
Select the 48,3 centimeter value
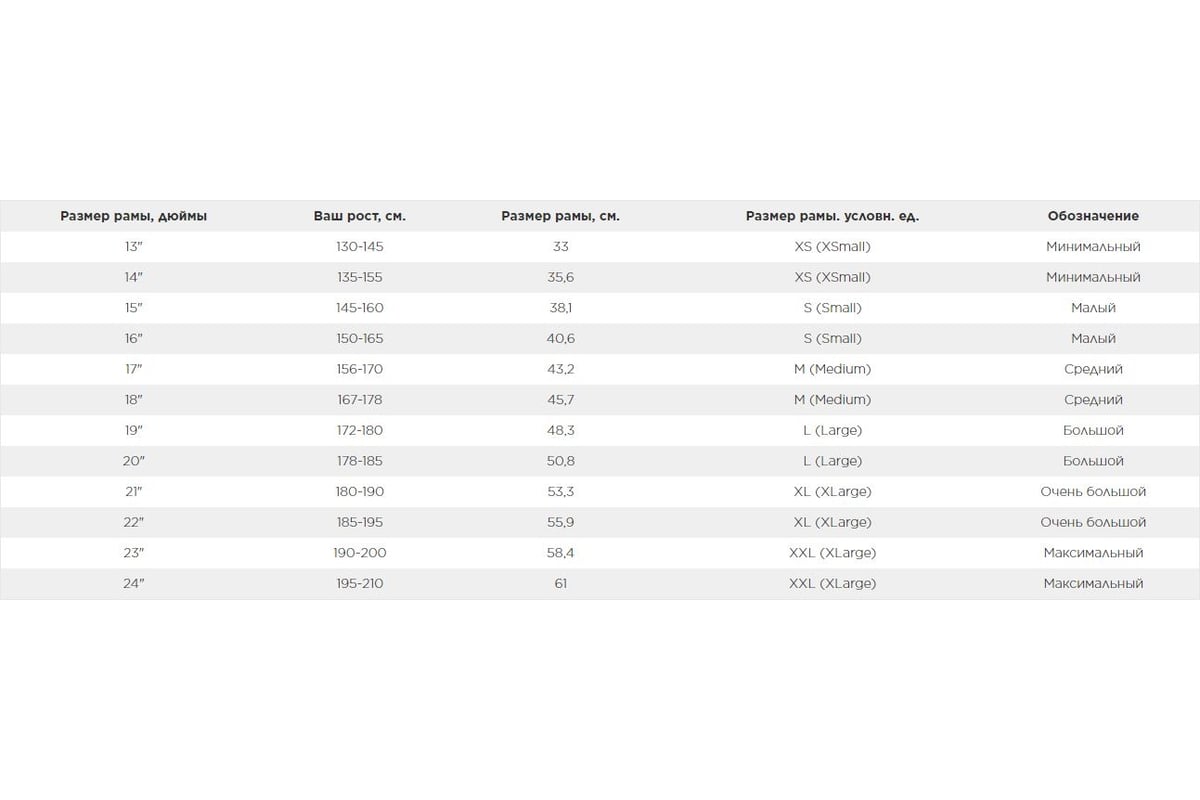point(560,431)
